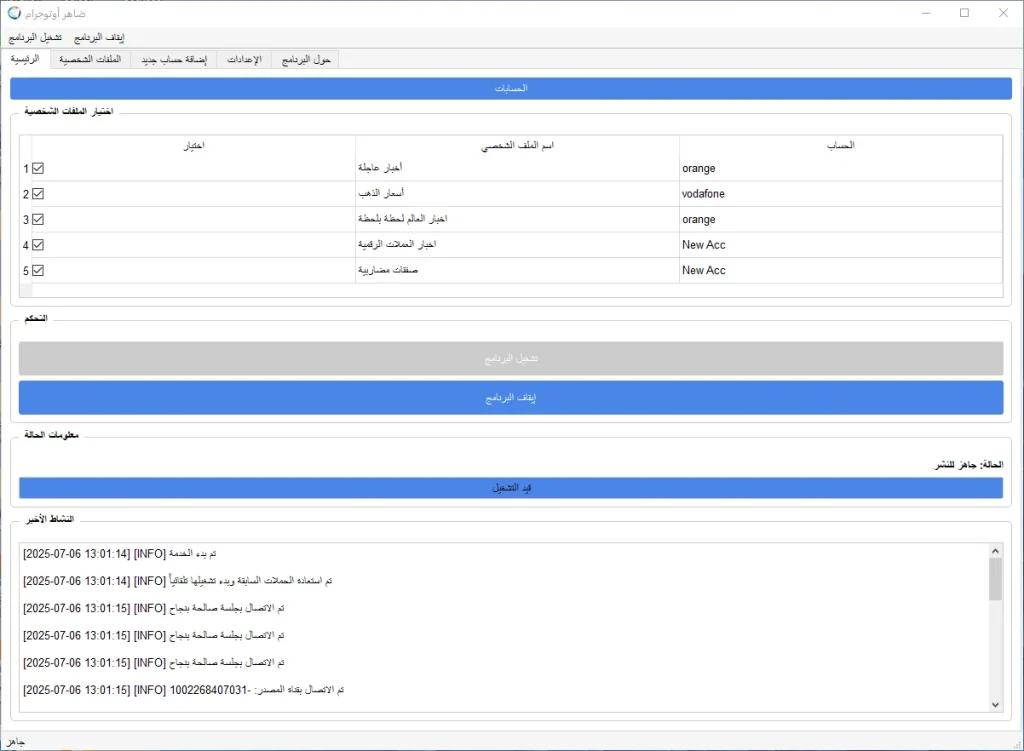Screen dimensions: 1024x751
Task: Click the الحالة: جاهز للنشر status label
Action: pos(968,464)
